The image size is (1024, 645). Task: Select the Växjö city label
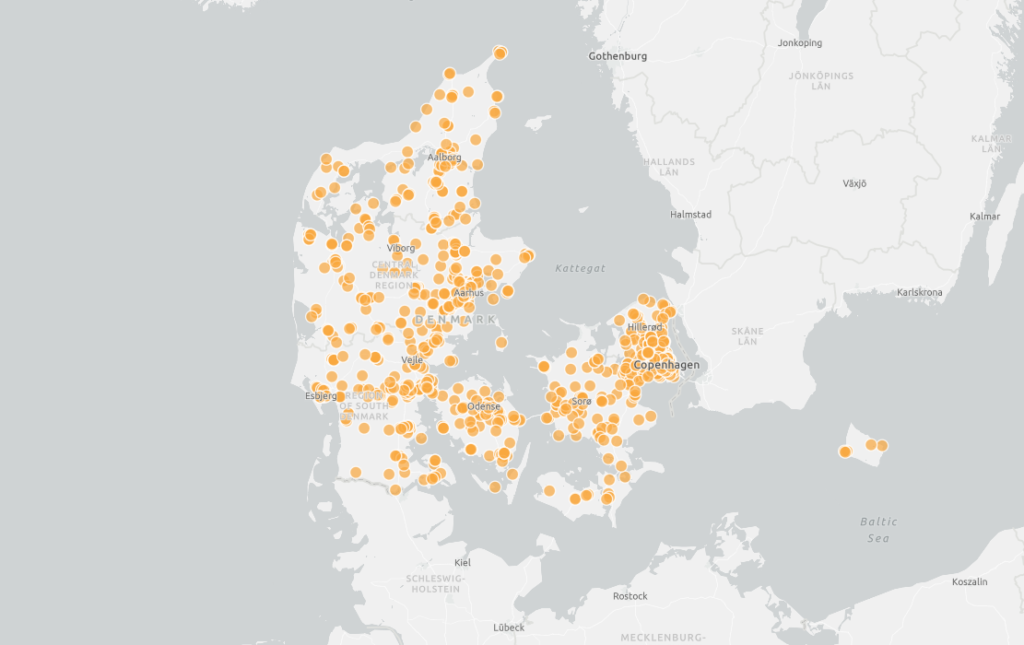point(854,183)
